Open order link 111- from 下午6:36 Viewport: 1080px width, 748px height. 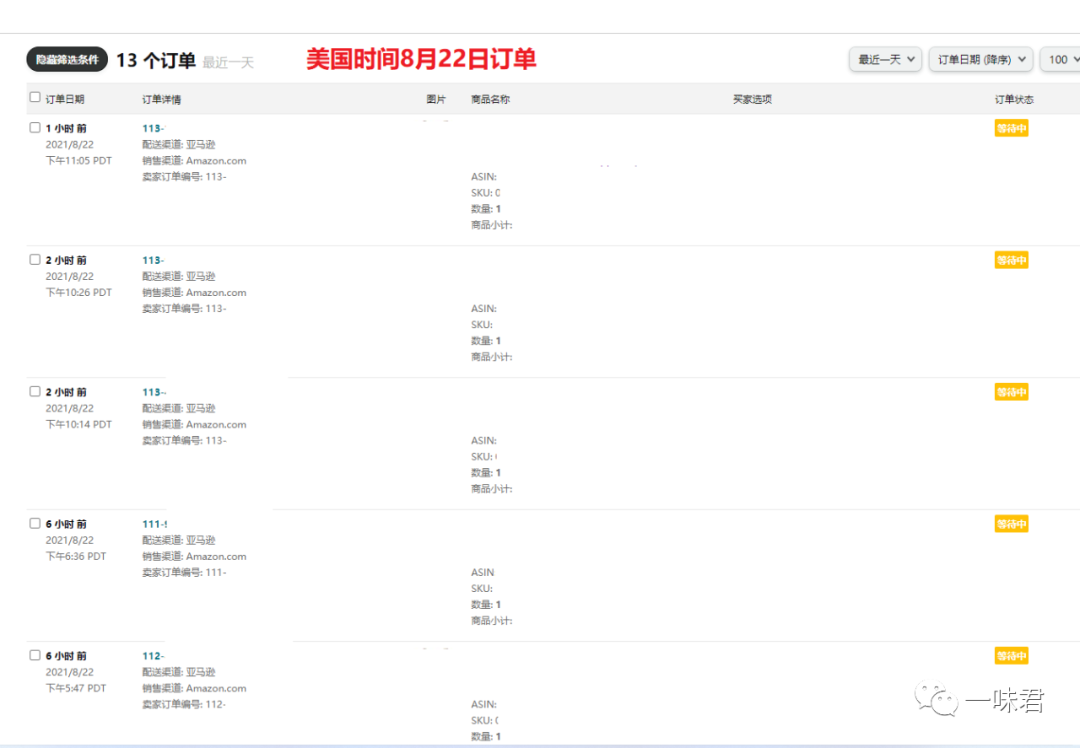(x=154, y=524)
